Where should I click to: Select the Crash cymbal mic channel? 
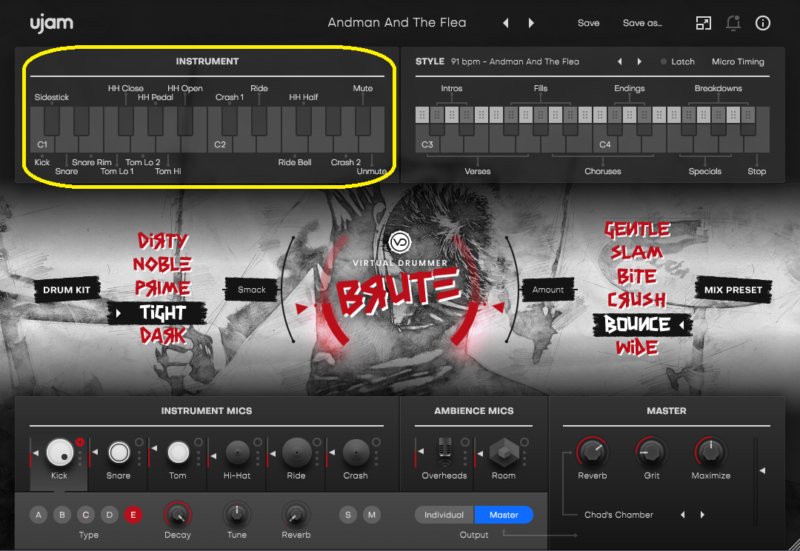click(x=356, y=453)
